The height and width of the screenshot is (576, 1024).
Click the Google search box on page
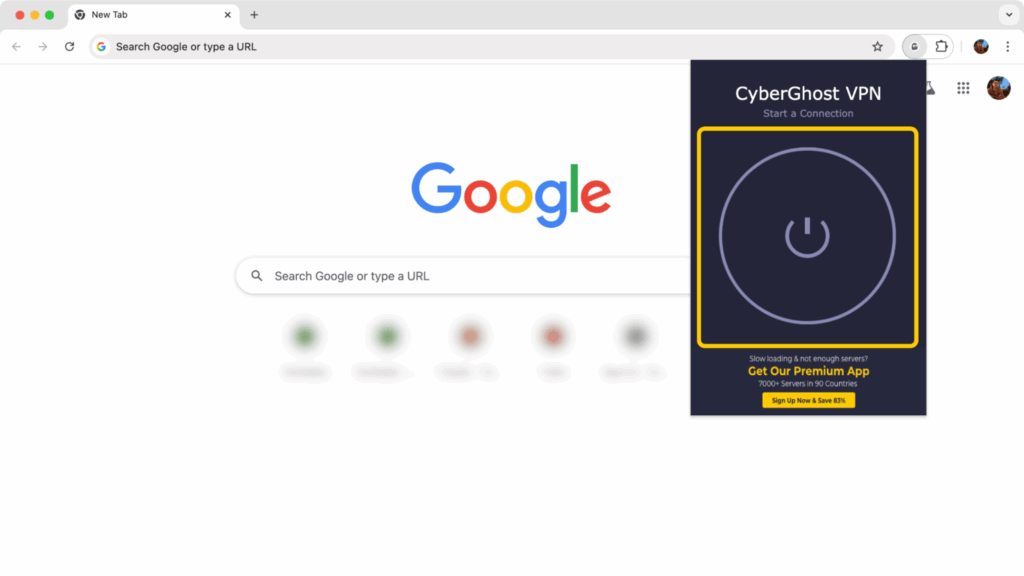(x=464, y=276)
